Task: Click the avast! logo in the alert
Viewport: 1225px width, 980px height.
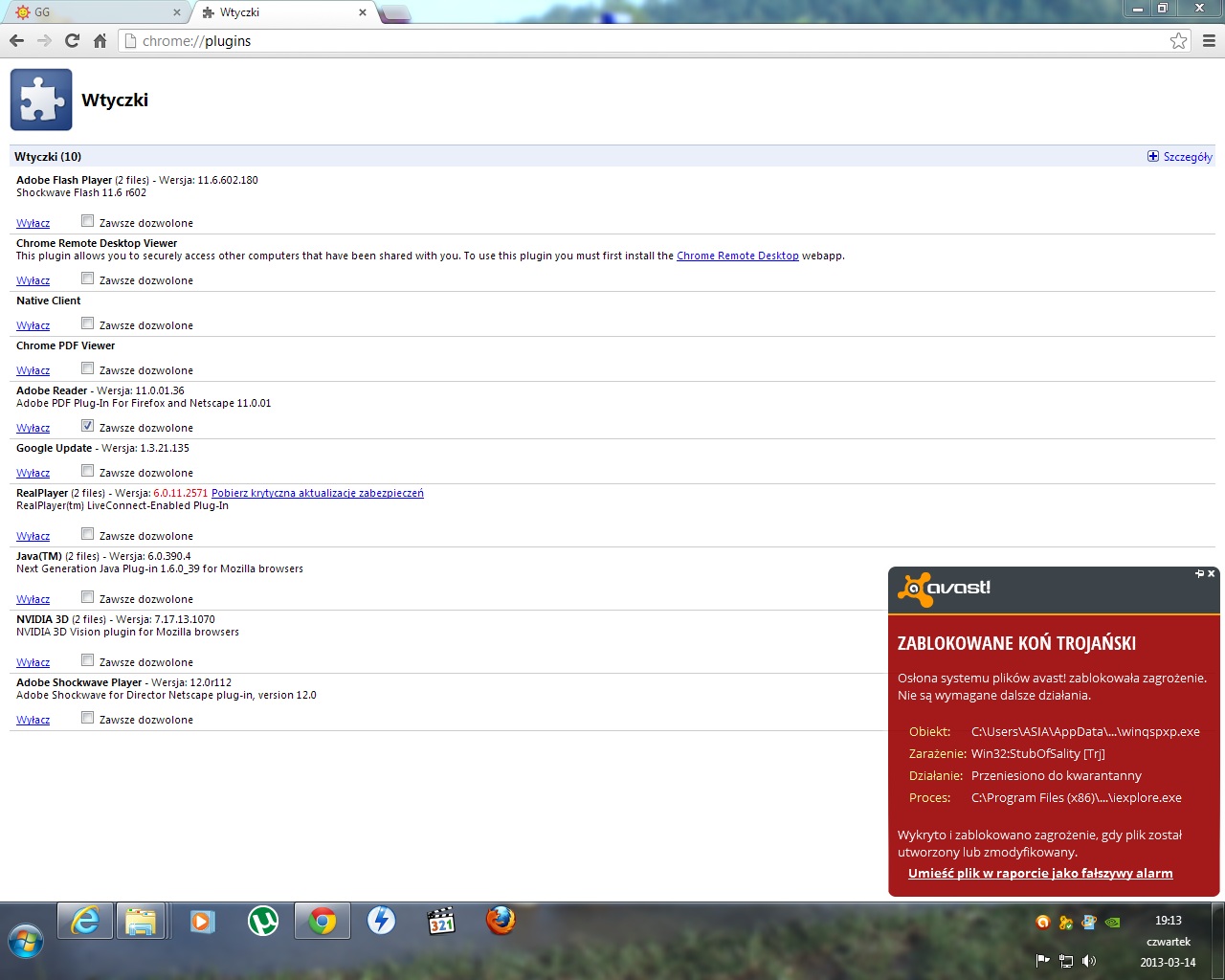Action: click(x=944, y=590)
